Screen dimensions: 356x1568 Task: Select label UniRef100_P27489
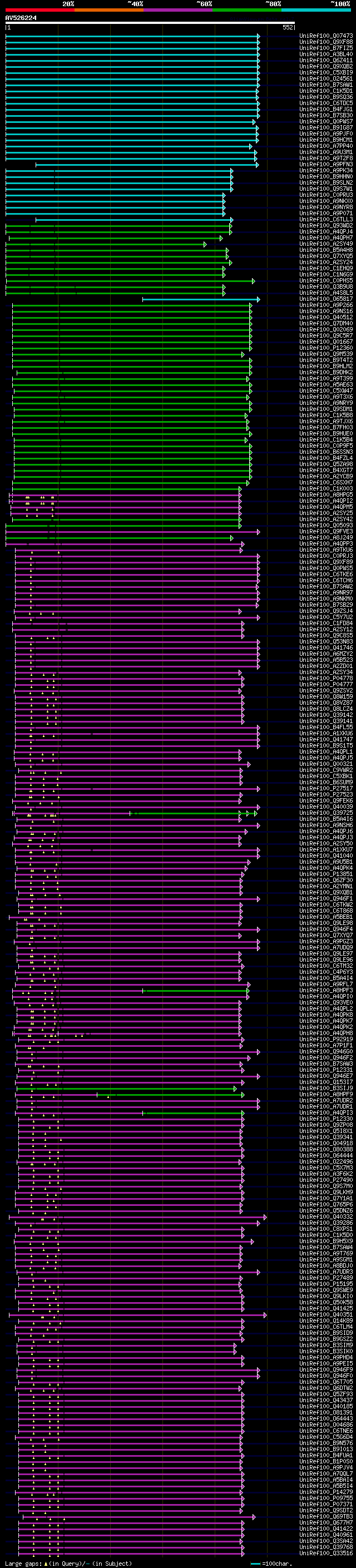tap(326, 1278)
